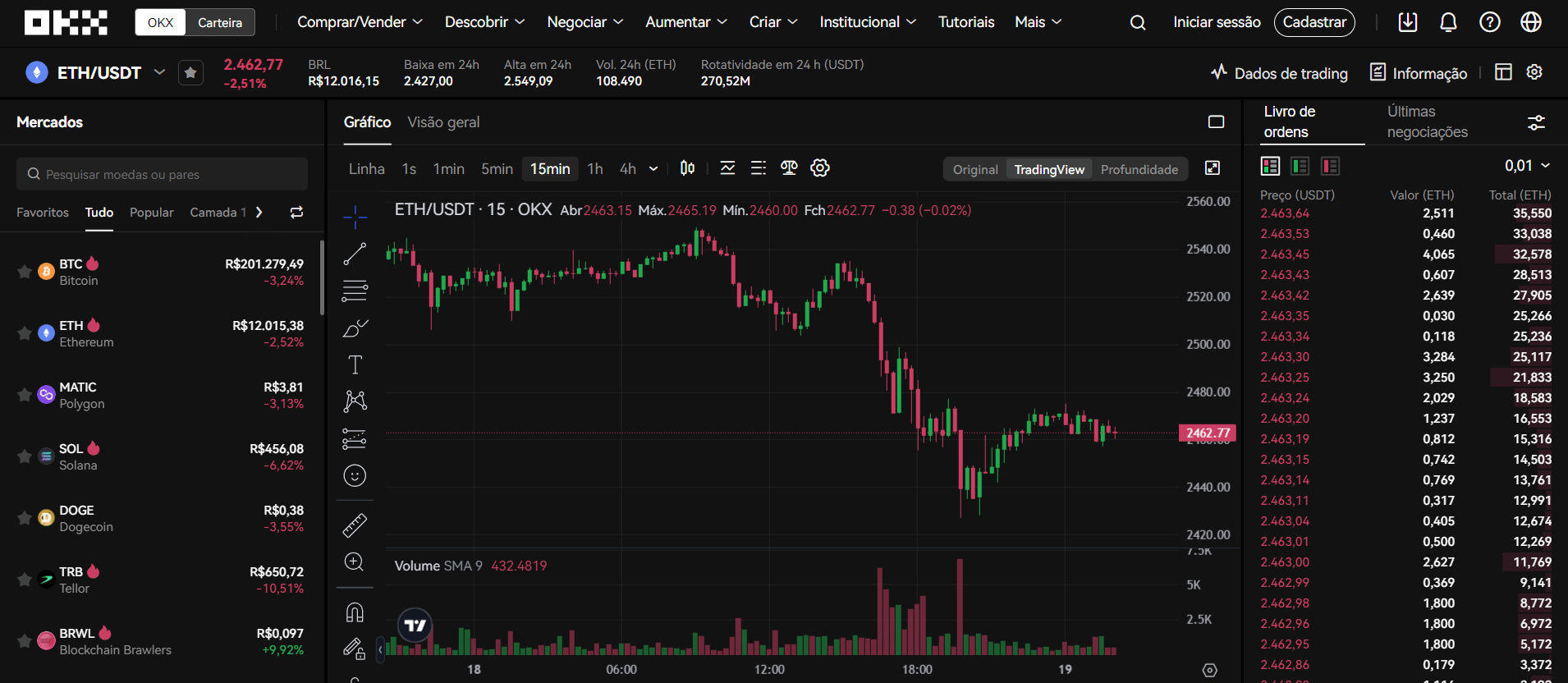Screen dimensions: 1568x683
Task: Click the compare scales icon
Action: [x=789, y=168]
